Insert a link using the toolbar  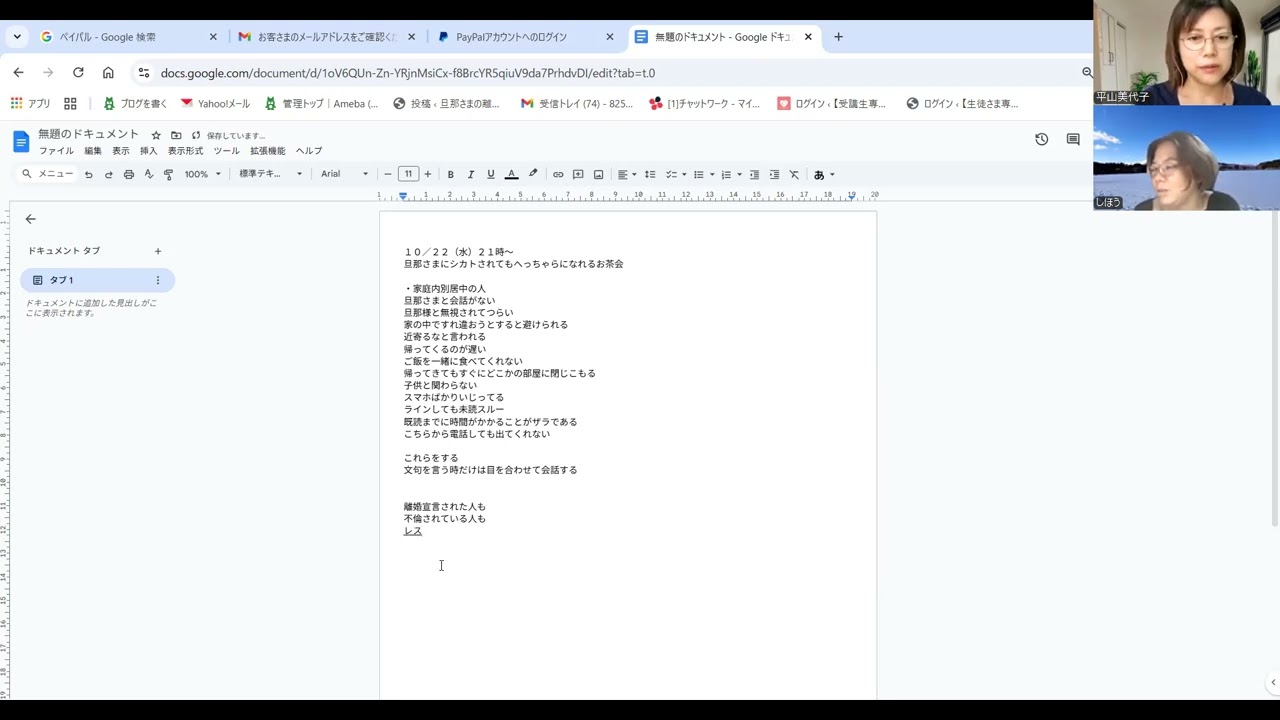558,174
